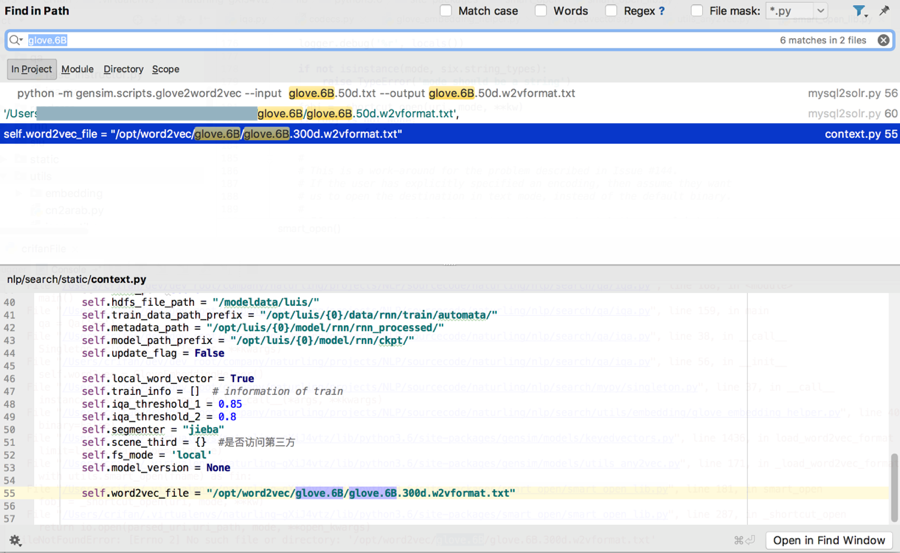Enable the Regex checkbox
This screenshot has width=900, height=553.
[x=611, y=11]
